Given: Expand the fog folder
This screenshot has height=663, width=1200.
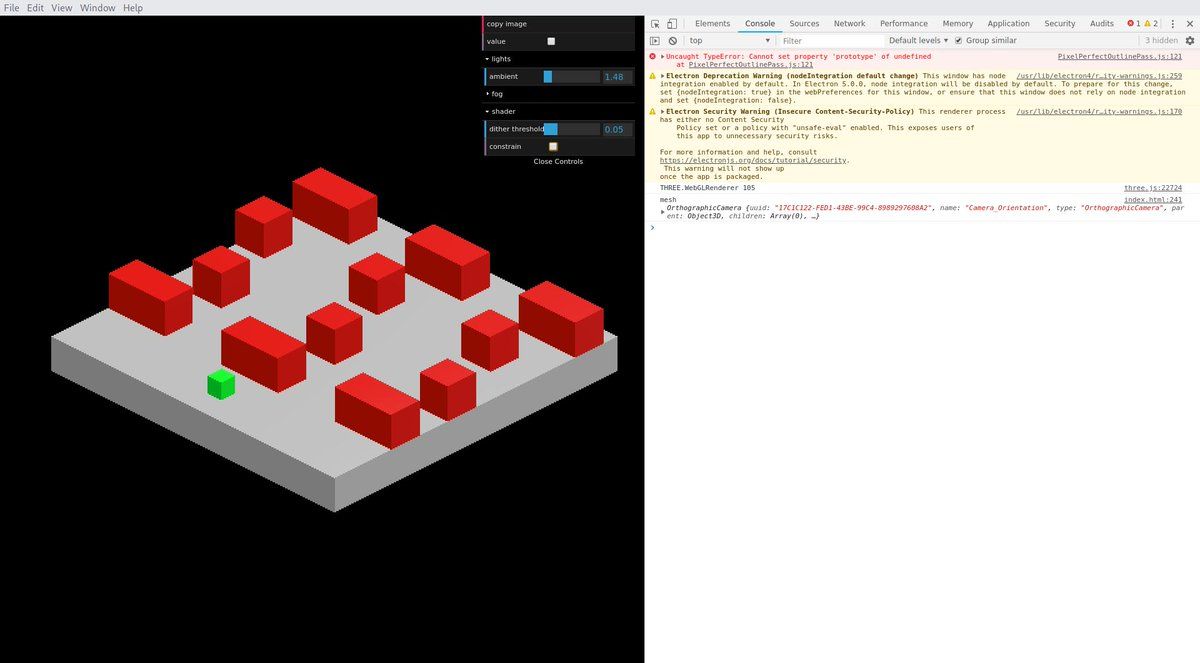Looking at the screenshot, I should pos(559,94).
